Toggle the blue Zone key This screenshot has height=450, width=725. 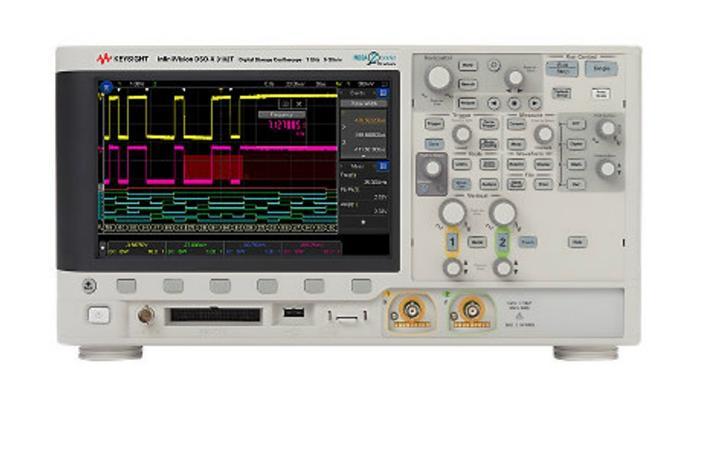click(434, 144)
